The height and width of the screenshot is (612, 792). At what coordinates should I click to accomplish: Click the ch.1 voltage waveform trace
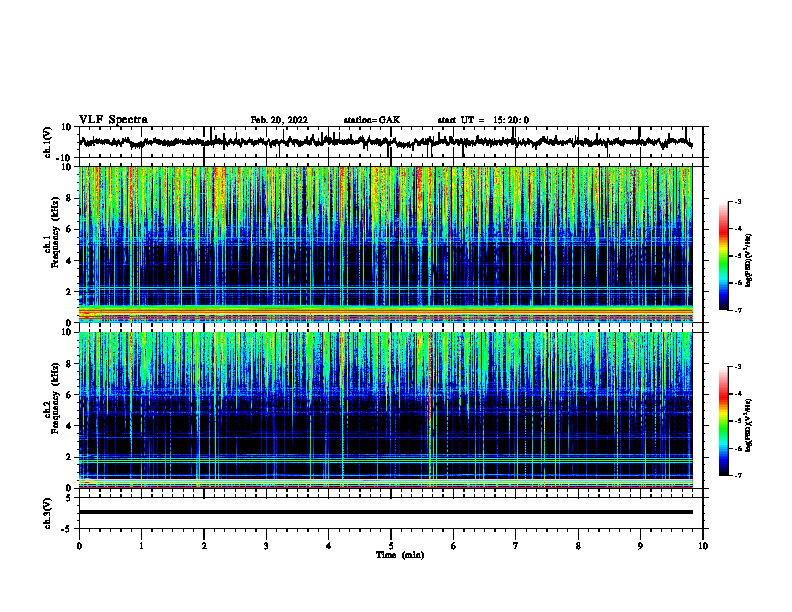(x=385, y=142)
